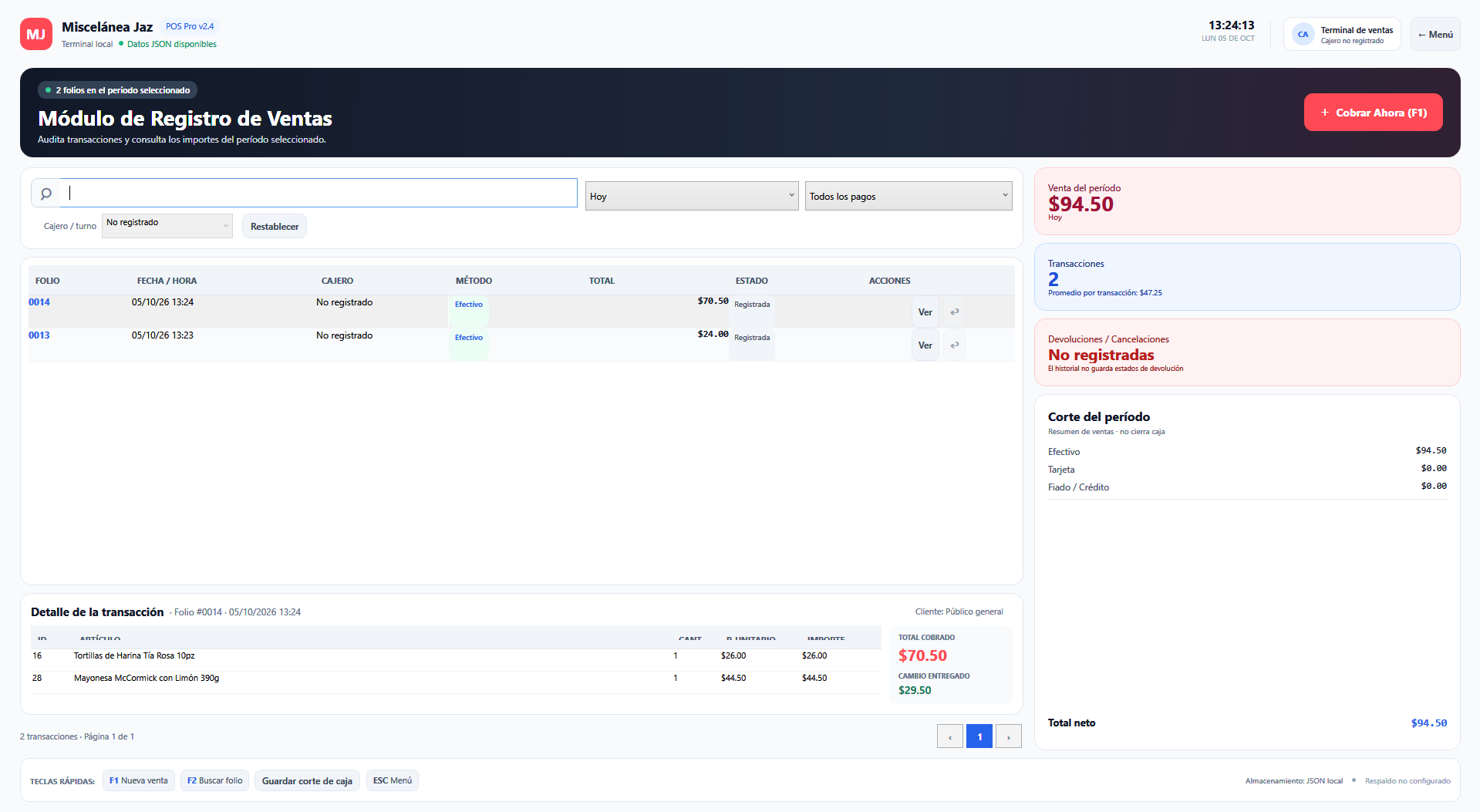Go to next page of transactions
This screenshot has height=812, width=1480.
pyautogui.click(x=1009, y=736)
